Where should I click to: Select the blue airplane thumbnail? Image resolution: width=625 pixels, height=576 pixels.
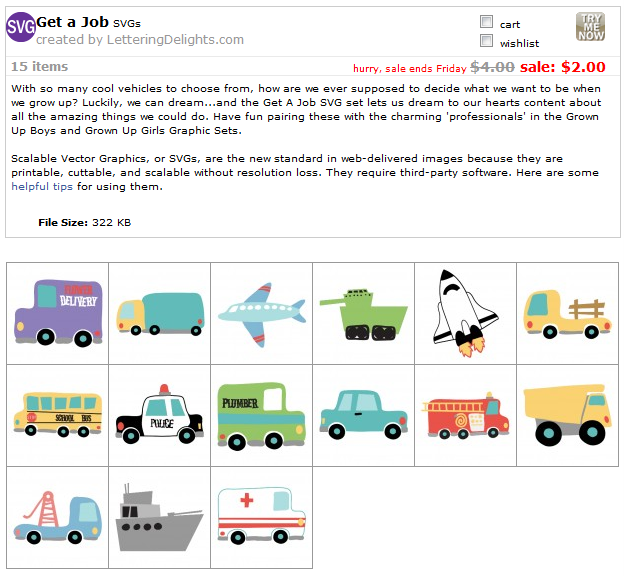pyautogui.click(x=262, y=313)
